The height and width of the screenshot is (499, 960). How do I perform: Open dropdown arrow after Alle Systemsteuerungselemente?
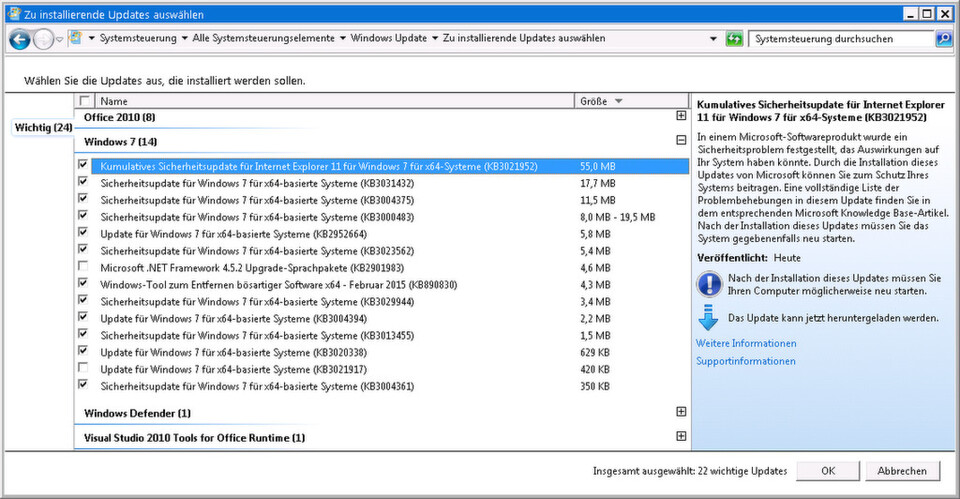343,38
